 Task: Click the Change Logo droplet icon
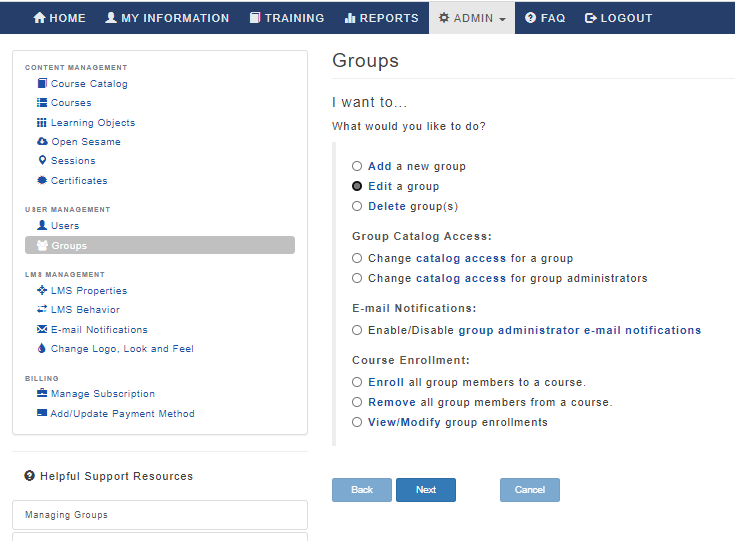click(42, 348)
